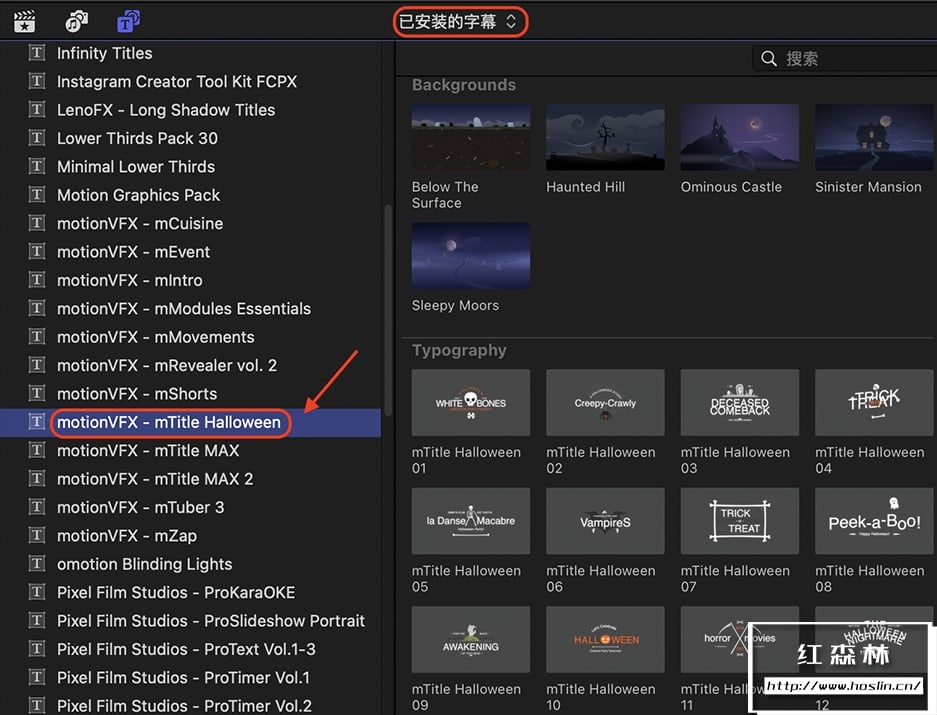937x715 pixels.
Task: Select motionVFX - mTuber 3 category
Action: click(140, 508)
